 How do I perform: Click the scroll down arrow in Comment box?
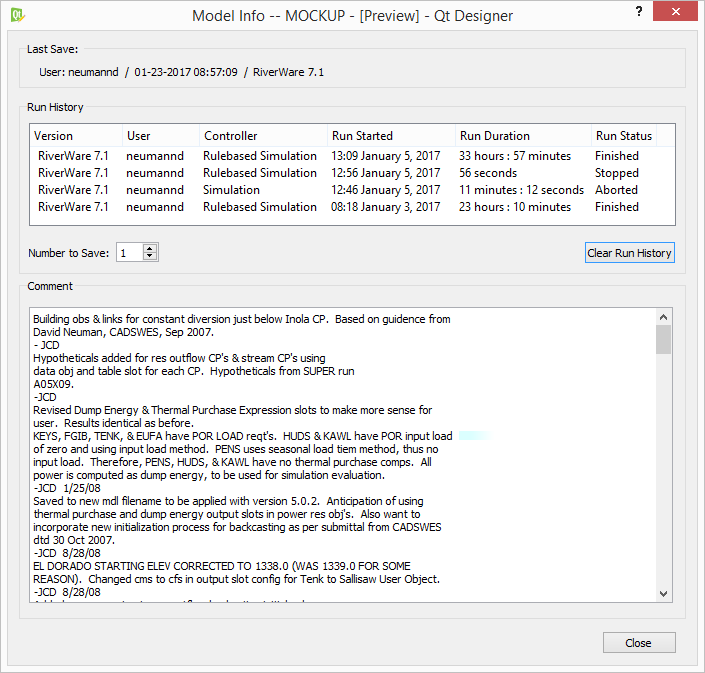pyautogui.click(x=663, y=593)
